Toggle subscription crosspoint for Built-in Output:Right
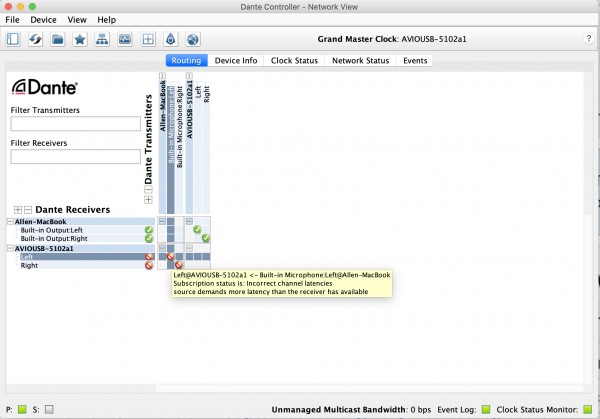This screenshot has height=419, width=600. [206, 238]
